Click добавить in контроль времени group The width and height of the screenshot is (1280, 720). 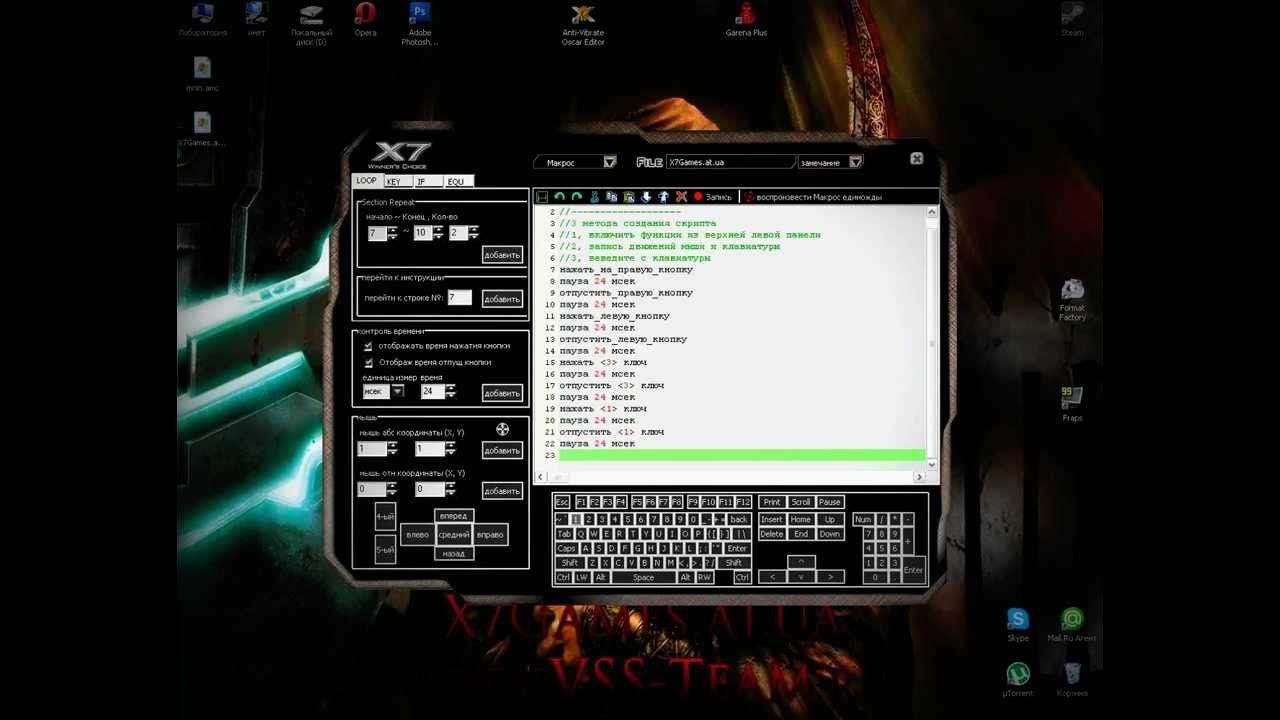pyautogui.click(x=502, y=393)
